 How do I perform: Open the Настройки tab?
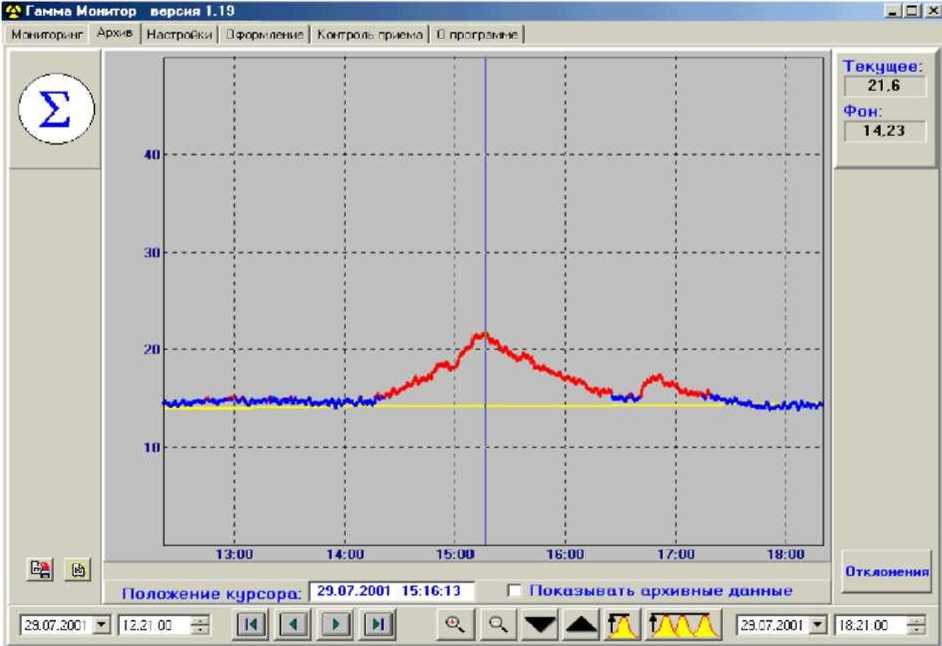[x=179, y=34]
